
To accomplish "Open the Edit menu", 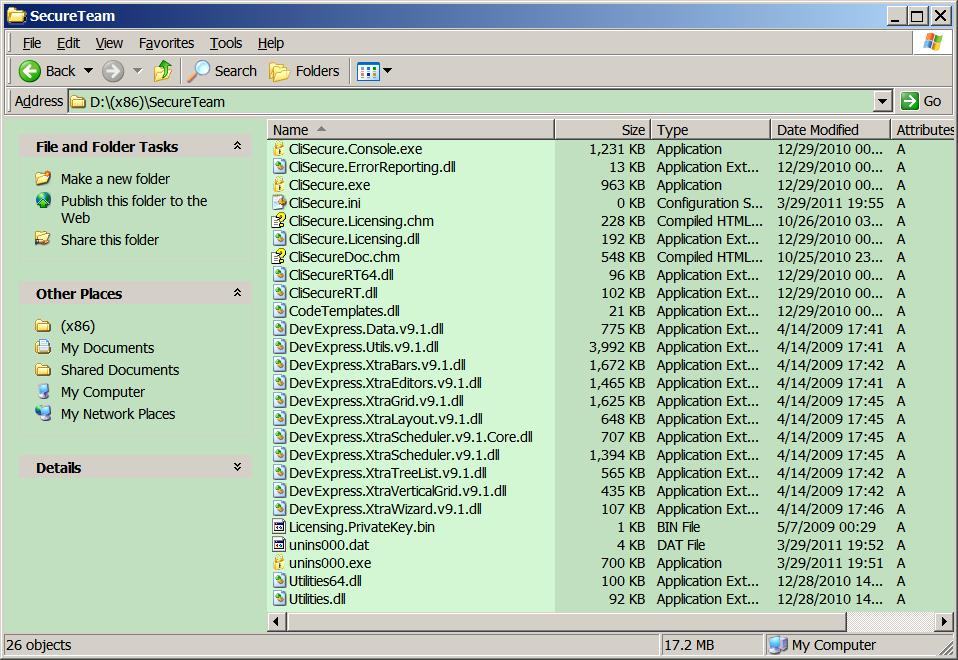I will 68,43.
